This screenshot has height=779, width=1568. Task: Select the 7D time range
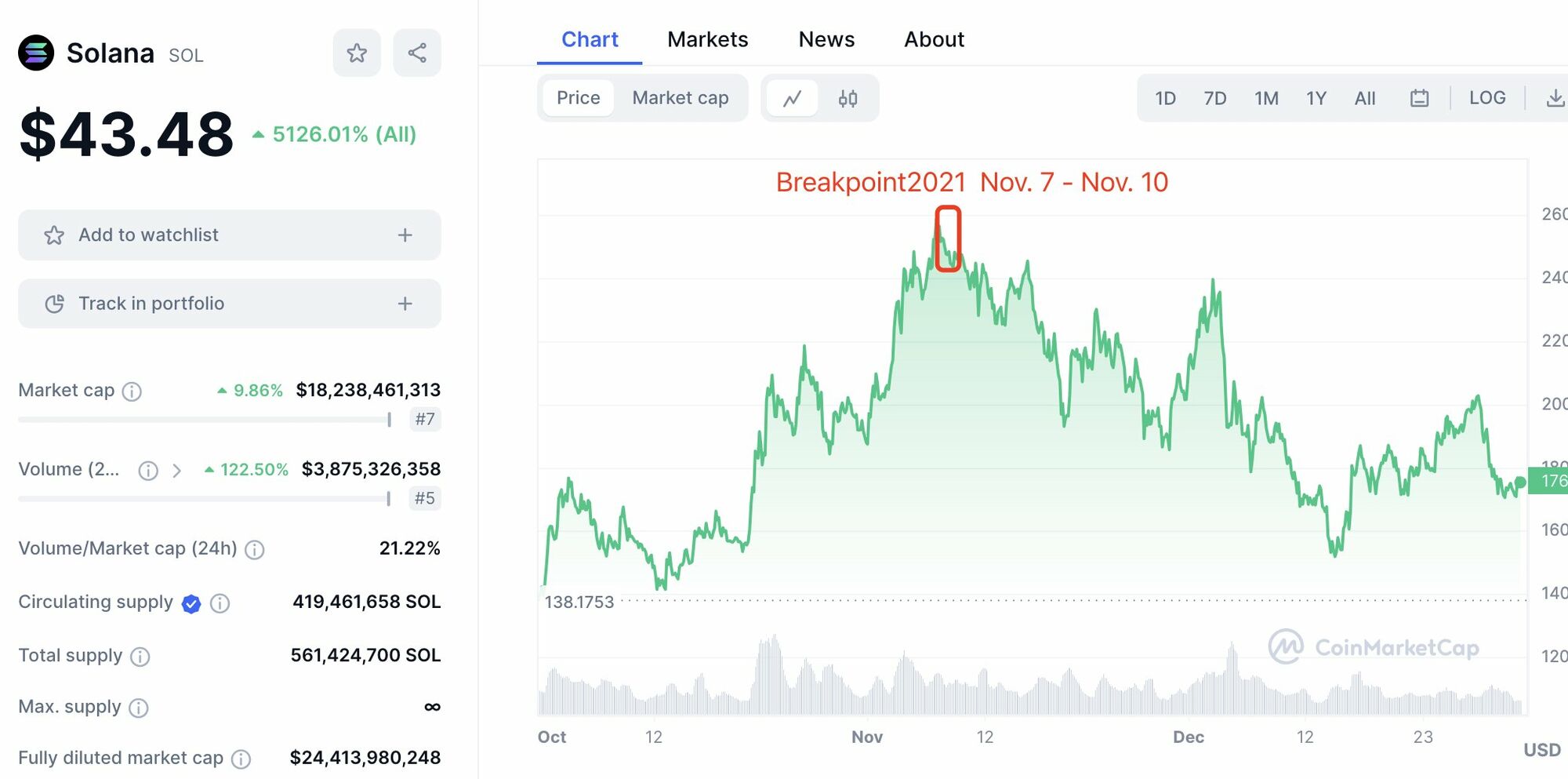(1214, 98)
